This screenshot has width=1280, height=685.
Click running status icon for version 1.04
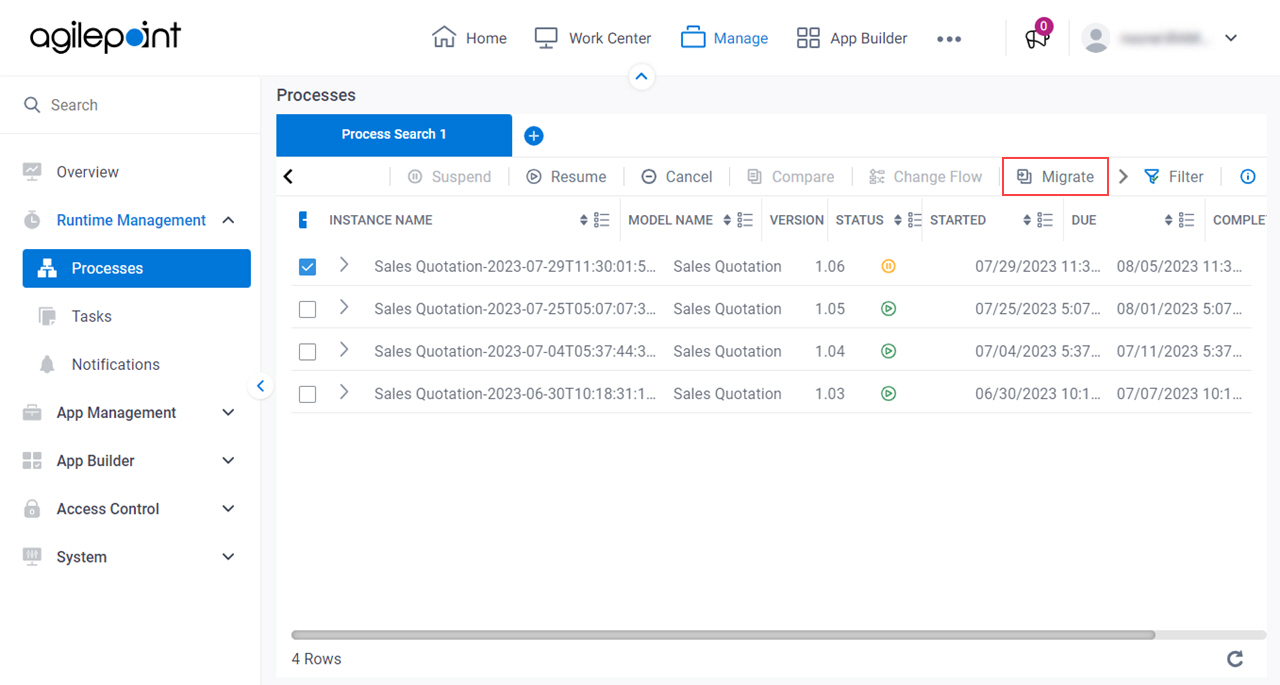tap(888, 351)
